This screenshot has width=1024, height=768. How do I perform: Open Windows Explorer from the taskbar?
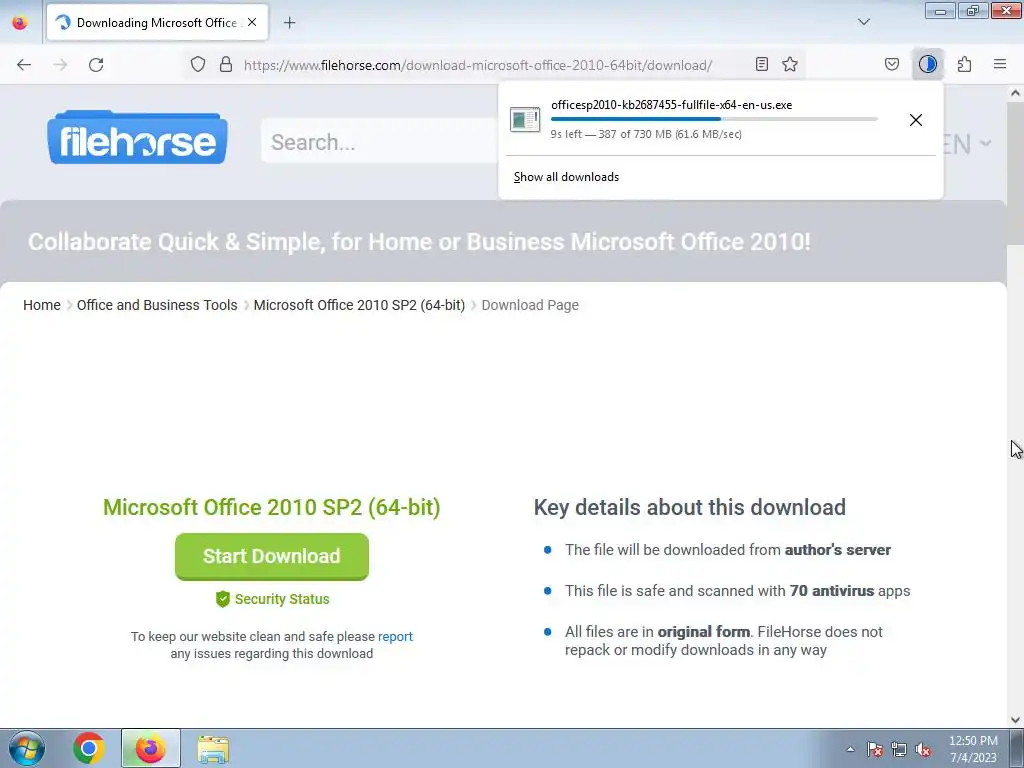pos(213,749)
